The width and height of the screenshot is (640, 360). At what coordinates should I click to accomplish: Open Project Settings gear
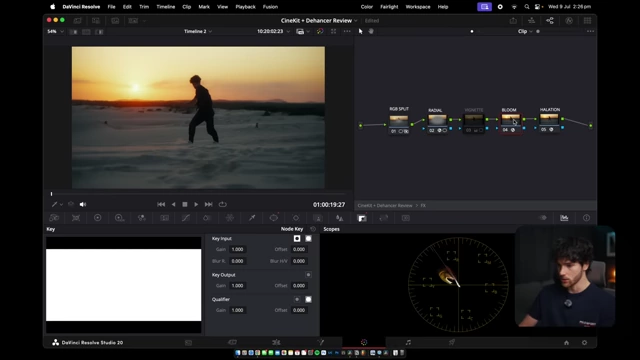pyautogui.click(x=584, y=342)
